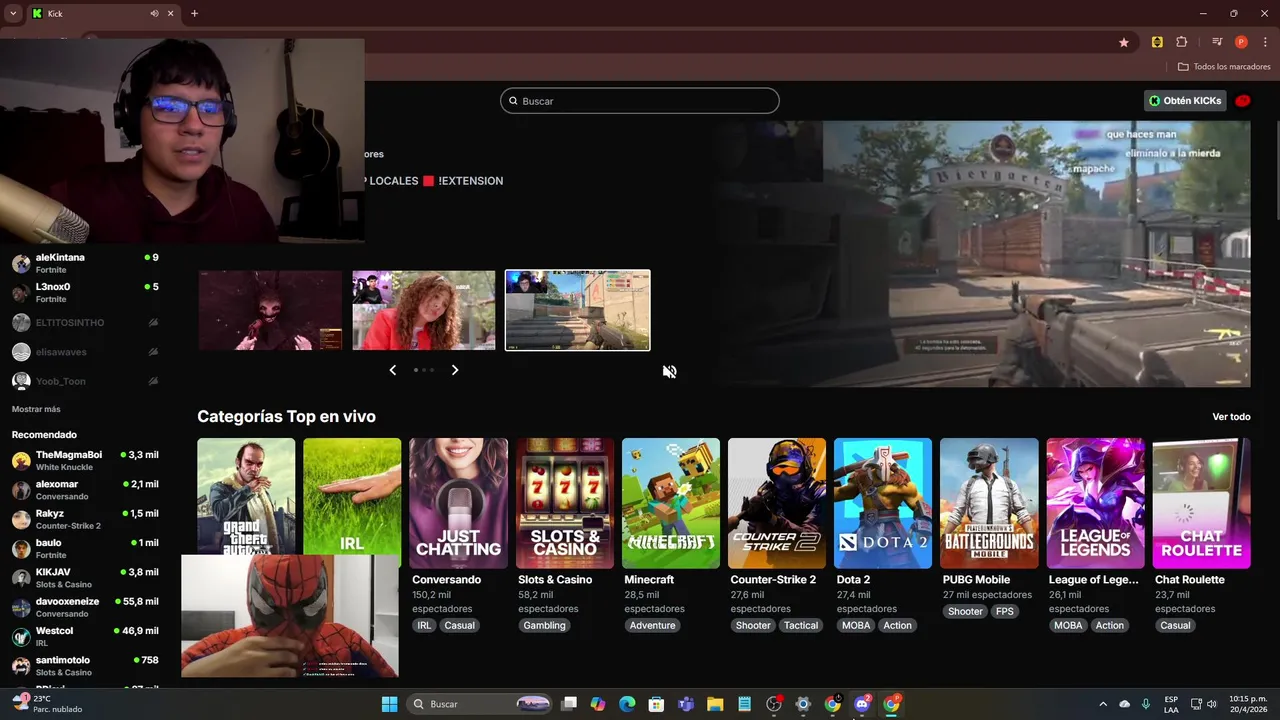Open the red user avatar menu

tap(1243, 101)
